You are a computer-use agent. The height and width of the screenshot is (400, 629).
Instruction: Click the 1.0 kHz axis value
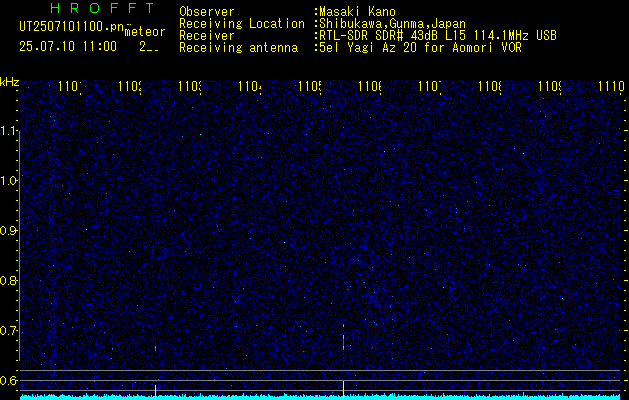[9, 181]
